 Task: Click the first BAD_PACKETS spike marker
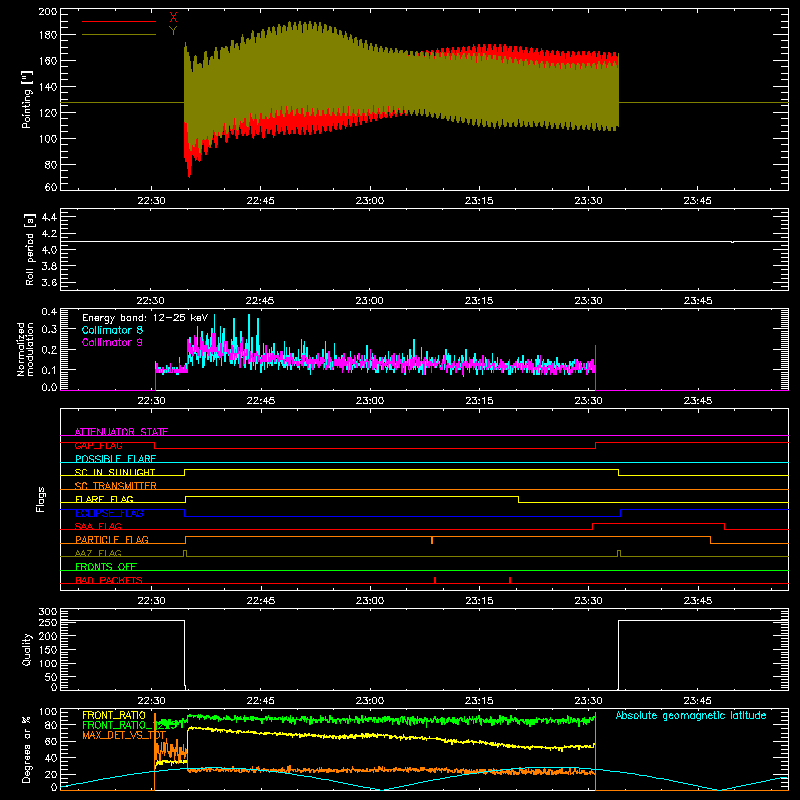coord(435,580)
